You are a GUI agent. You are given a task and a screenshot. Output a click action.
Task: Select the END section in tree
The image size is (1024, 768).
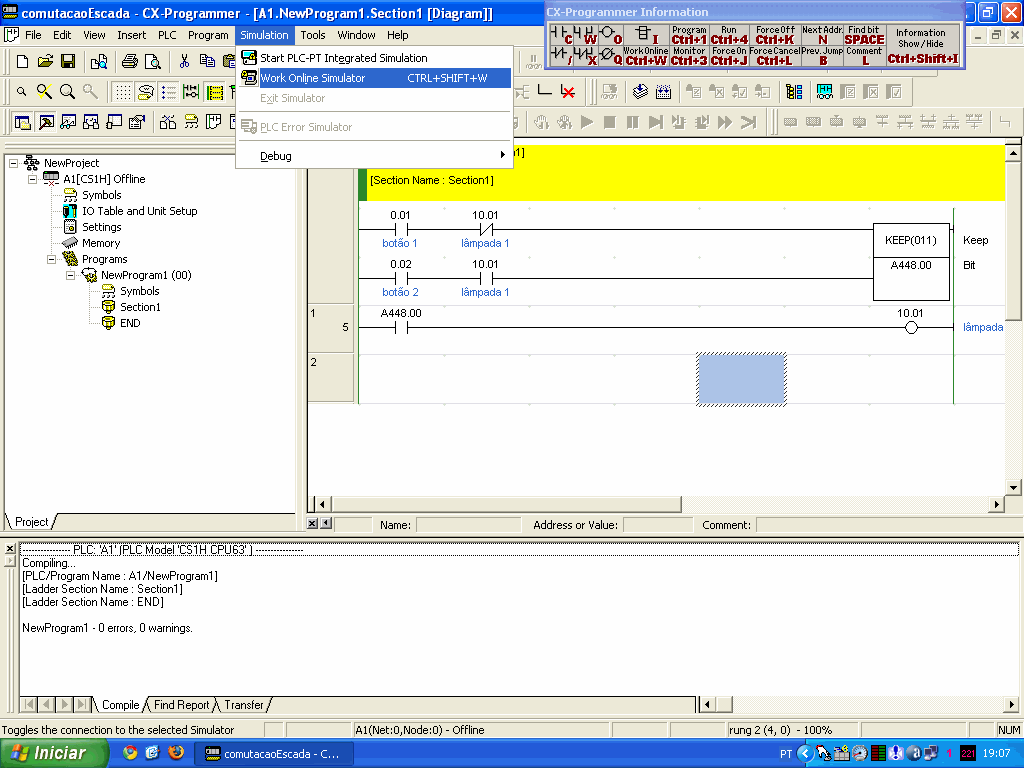[x=130, y=323]
